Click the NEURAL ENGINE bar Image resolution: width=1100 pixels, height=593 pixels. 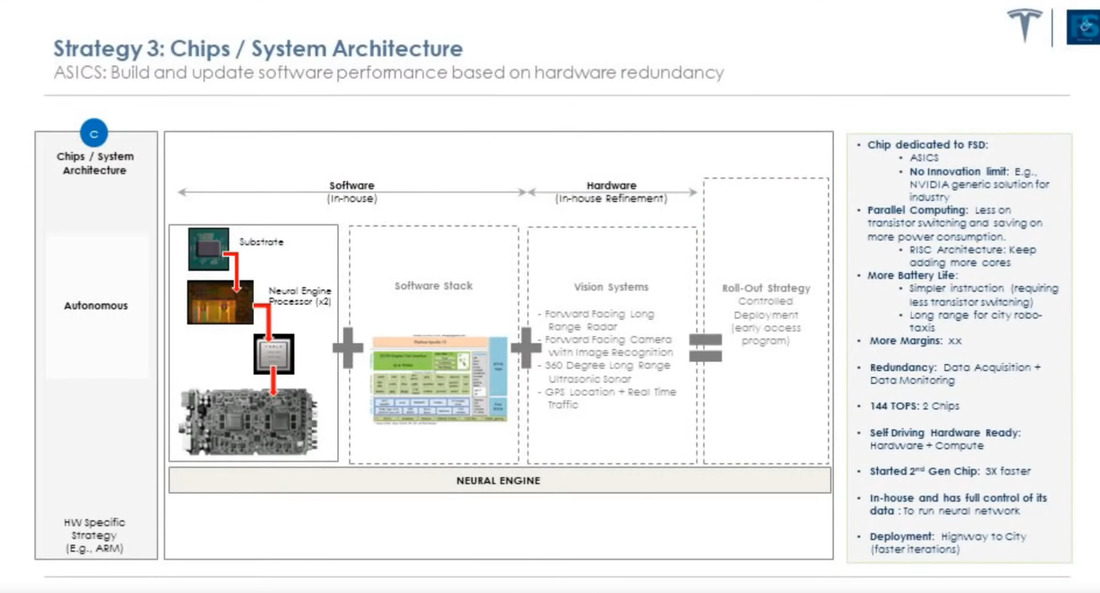498,481
